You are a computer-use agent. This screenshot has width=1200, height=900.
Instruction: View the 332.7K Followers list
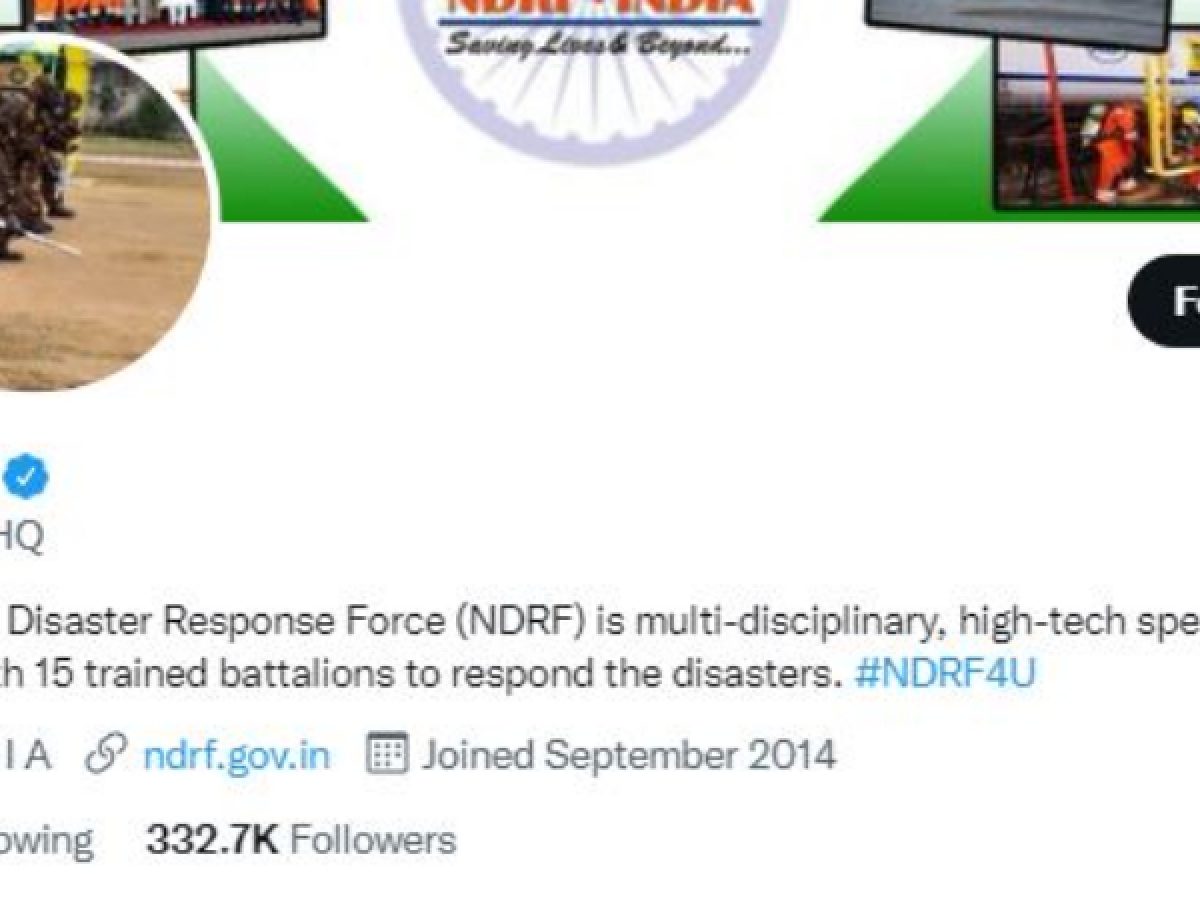tap(301, 839)
